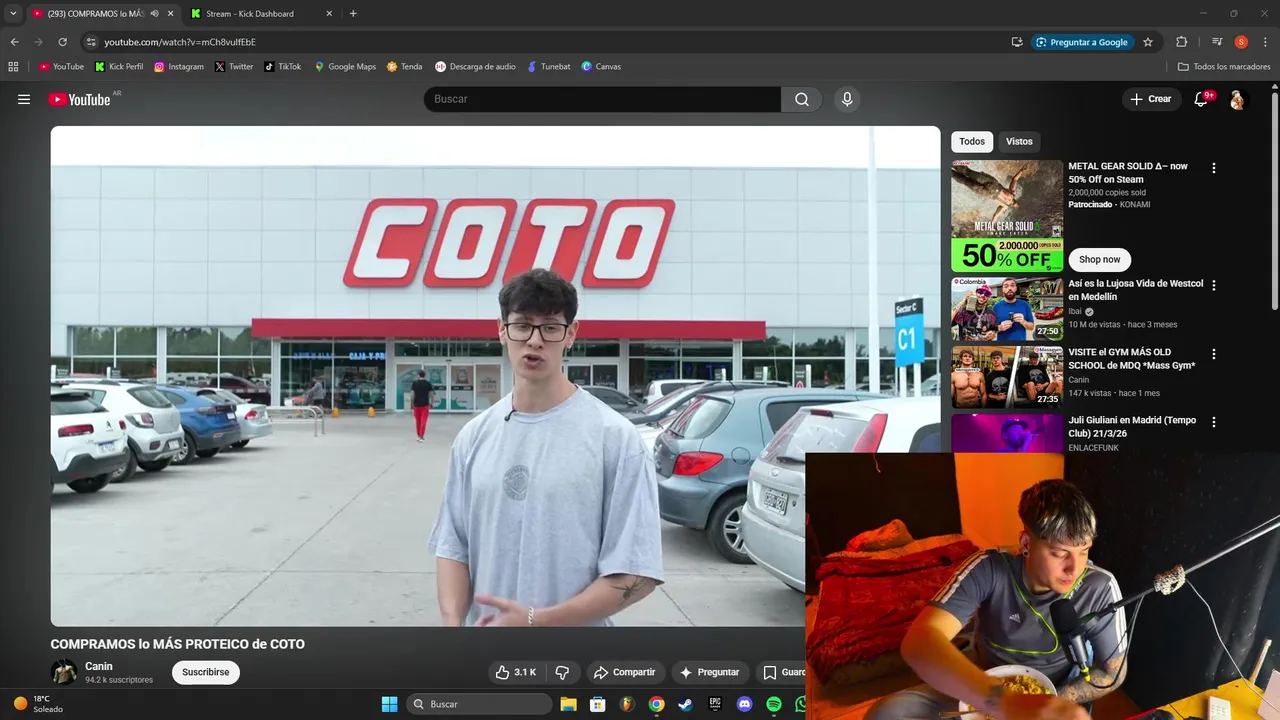
Task: Reload the page with the refresh icon
Action: [x=62, y=42]
